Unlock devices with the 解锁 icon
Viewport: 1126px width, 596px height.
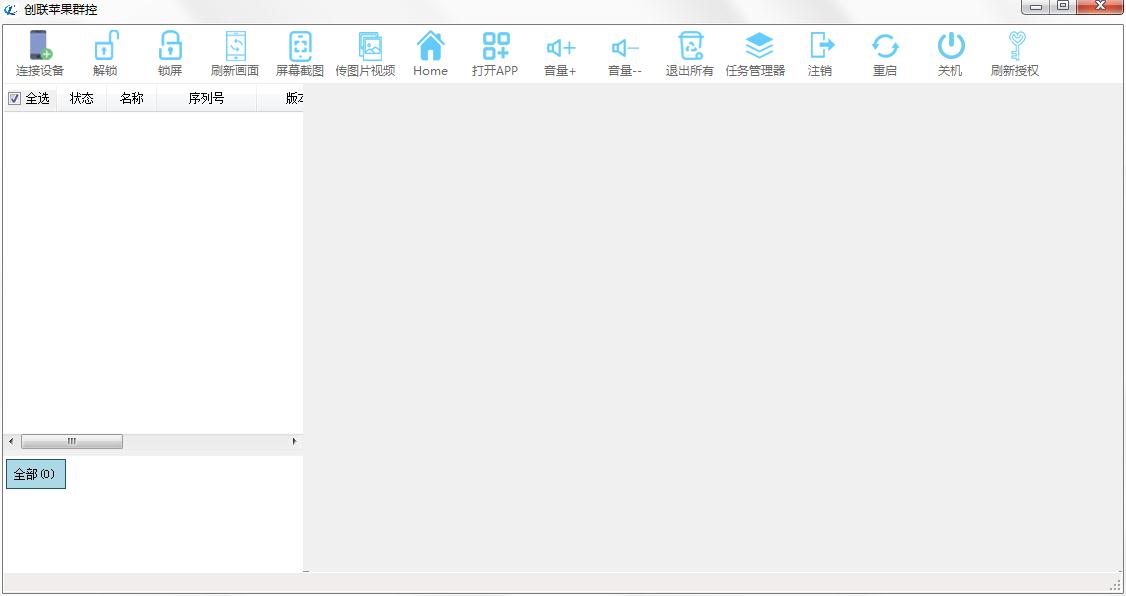click(x=105, y=54)
